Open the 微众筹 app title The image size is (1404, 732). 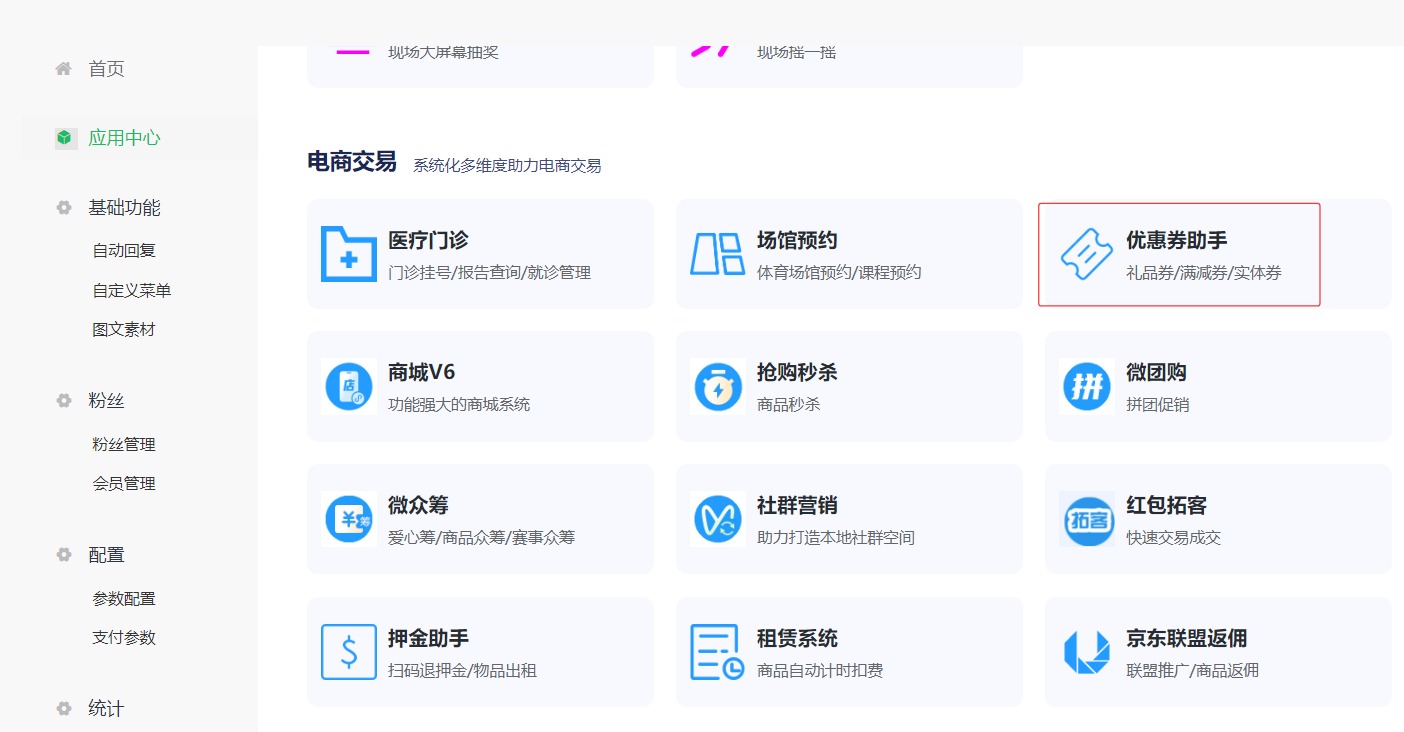tap(418, 506)
